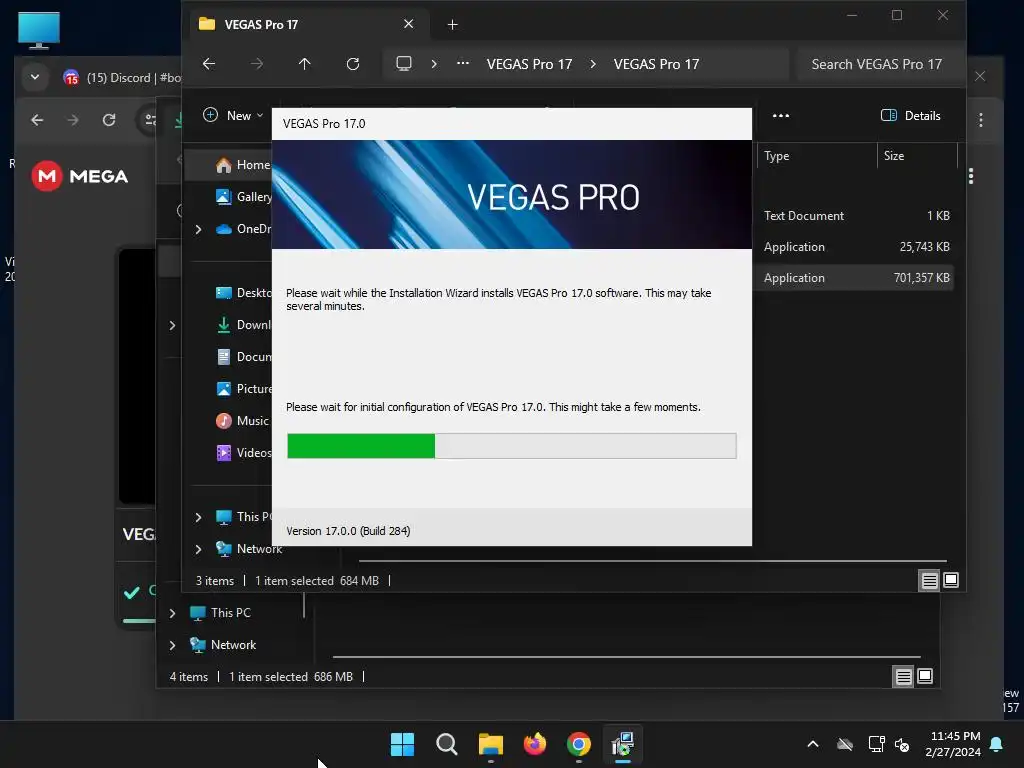Expand the address bar chevron after PC icon
Image resolution: width=1024 pixels, height=768 pixels.
pos(434,63)
